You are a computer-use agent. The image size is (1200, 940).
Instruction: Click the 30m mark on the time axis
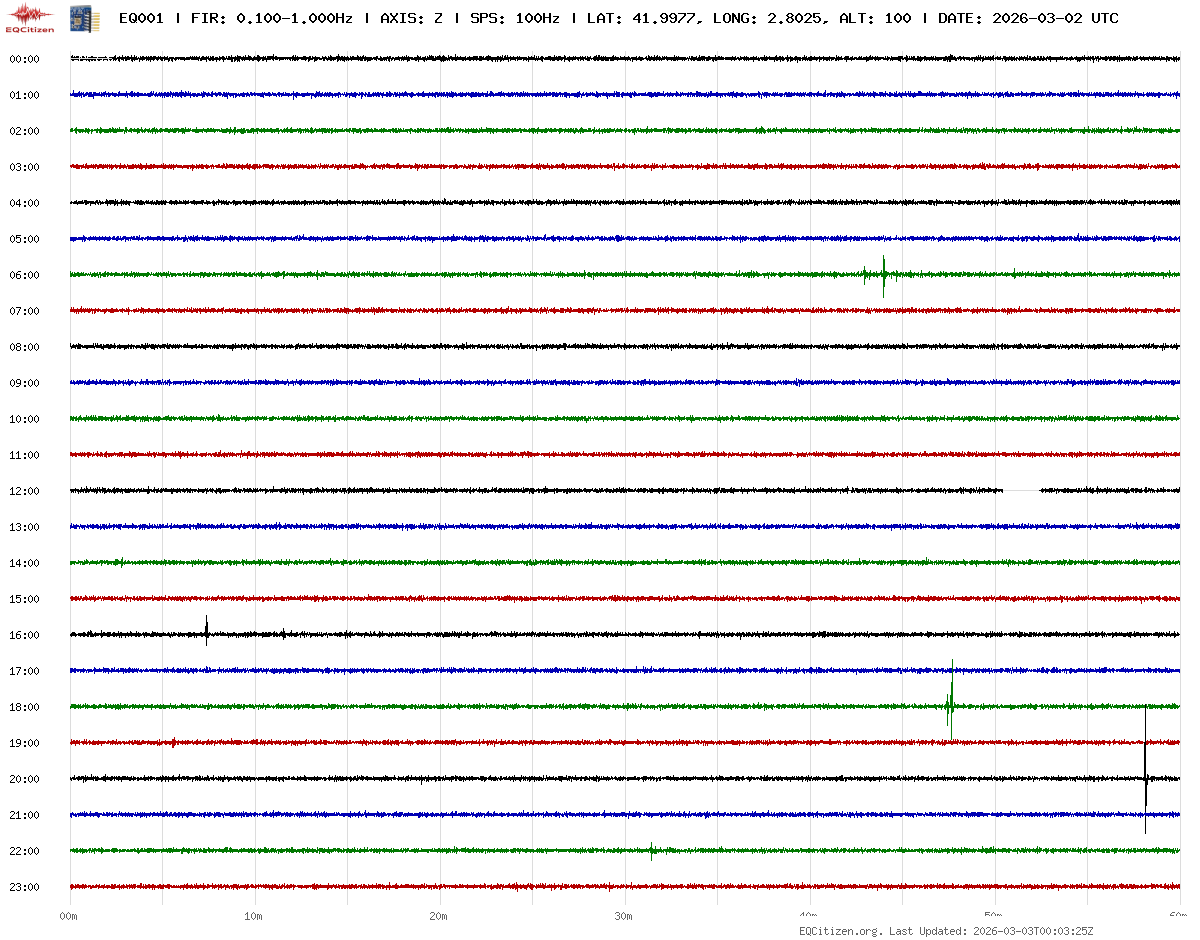click(x=624, y=916)
